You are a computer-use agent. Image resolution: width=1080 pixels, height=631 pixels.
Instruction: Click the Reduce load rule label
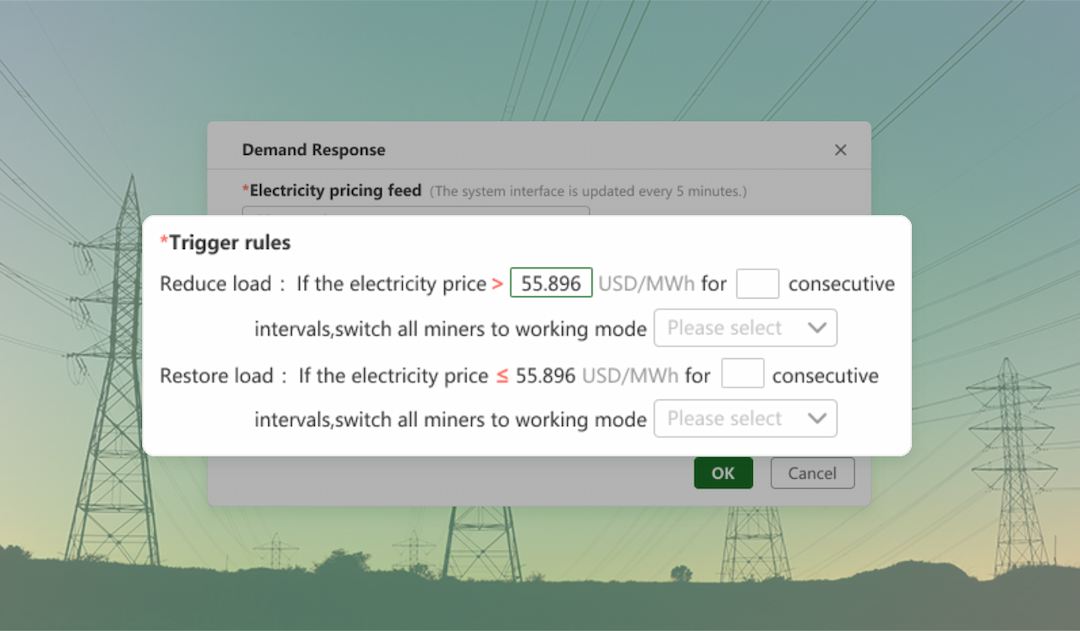215,284
